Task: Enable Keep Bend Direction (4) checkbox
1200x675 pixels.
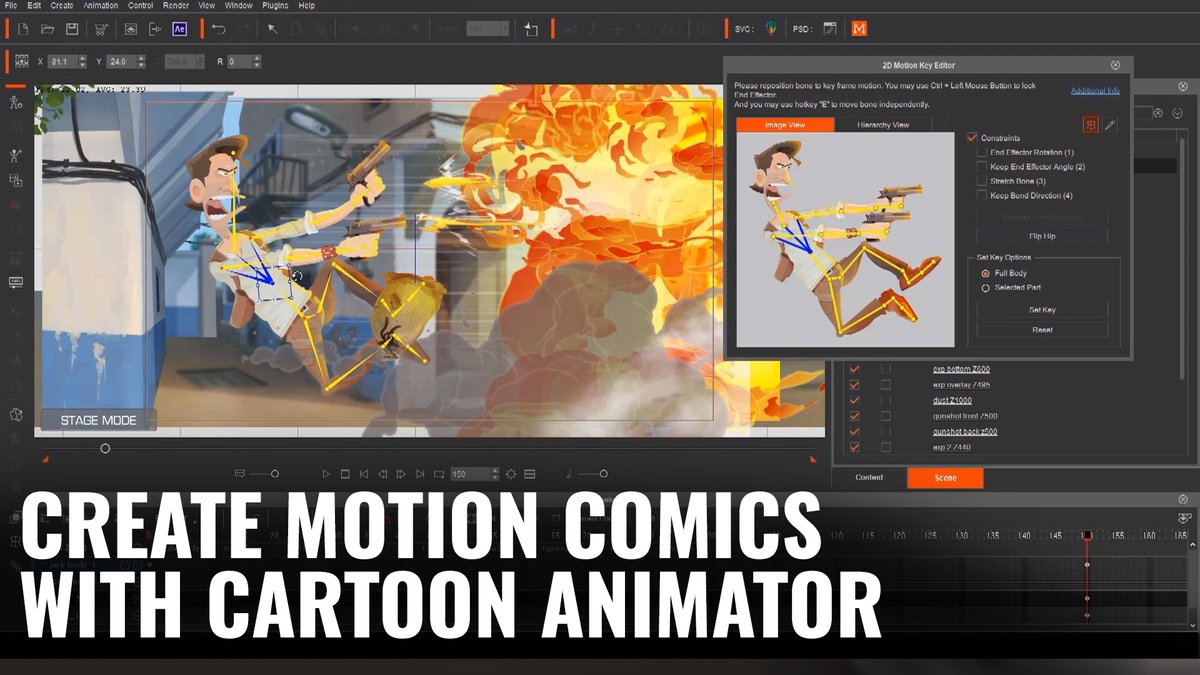Action: (x=982, y=196)
